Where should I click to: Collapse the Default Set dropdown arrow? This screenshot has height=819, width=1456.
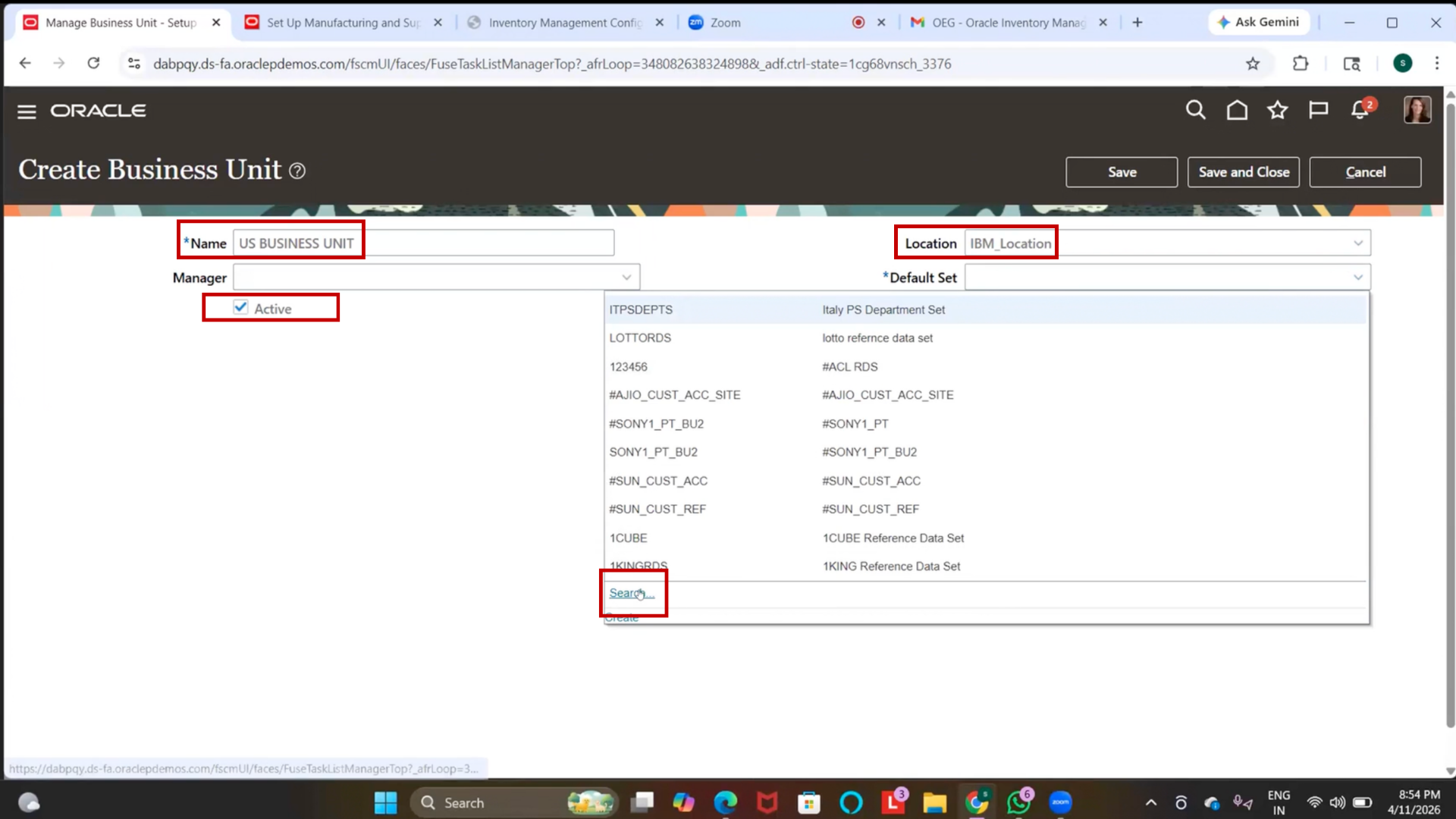(1357, 278)
